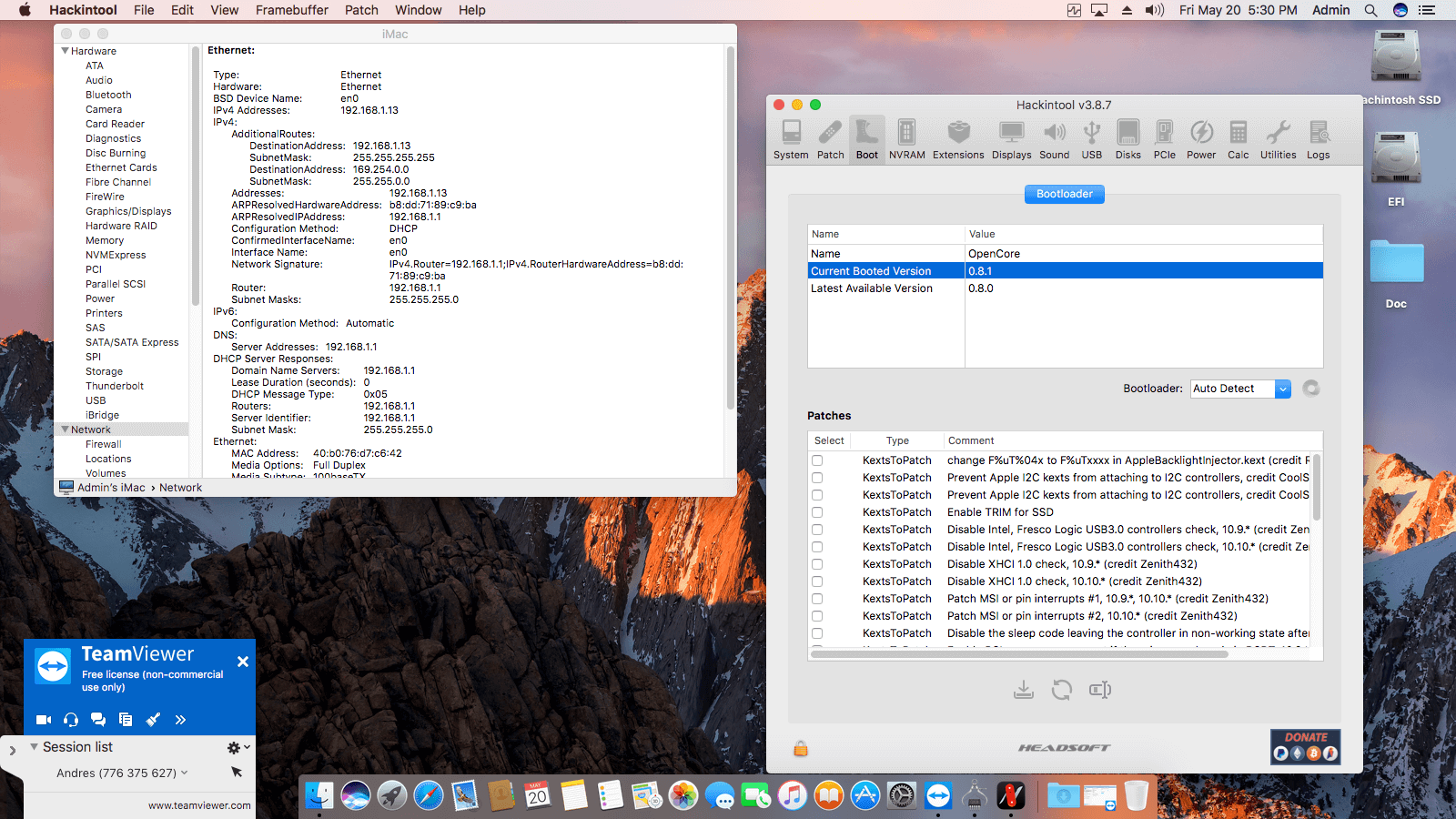Open the Patch menu in the menu bar
The width and height of the screenshot is (1456, 819).
click(361, 10)
